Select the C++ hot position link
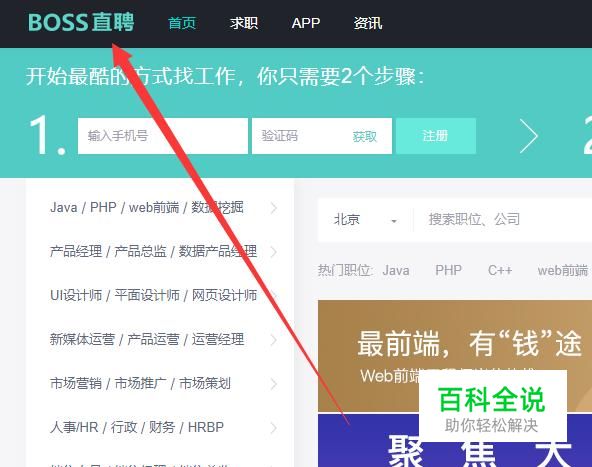The image size is (592, 467). [x=500, y=270]
